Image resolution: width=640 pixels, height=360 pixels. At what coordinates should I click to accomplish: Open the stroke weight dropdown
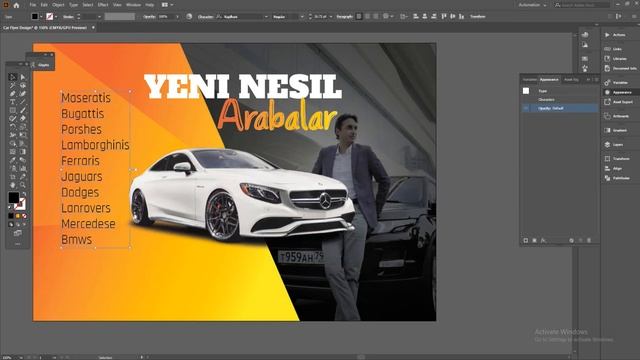[x=99, y=17]
